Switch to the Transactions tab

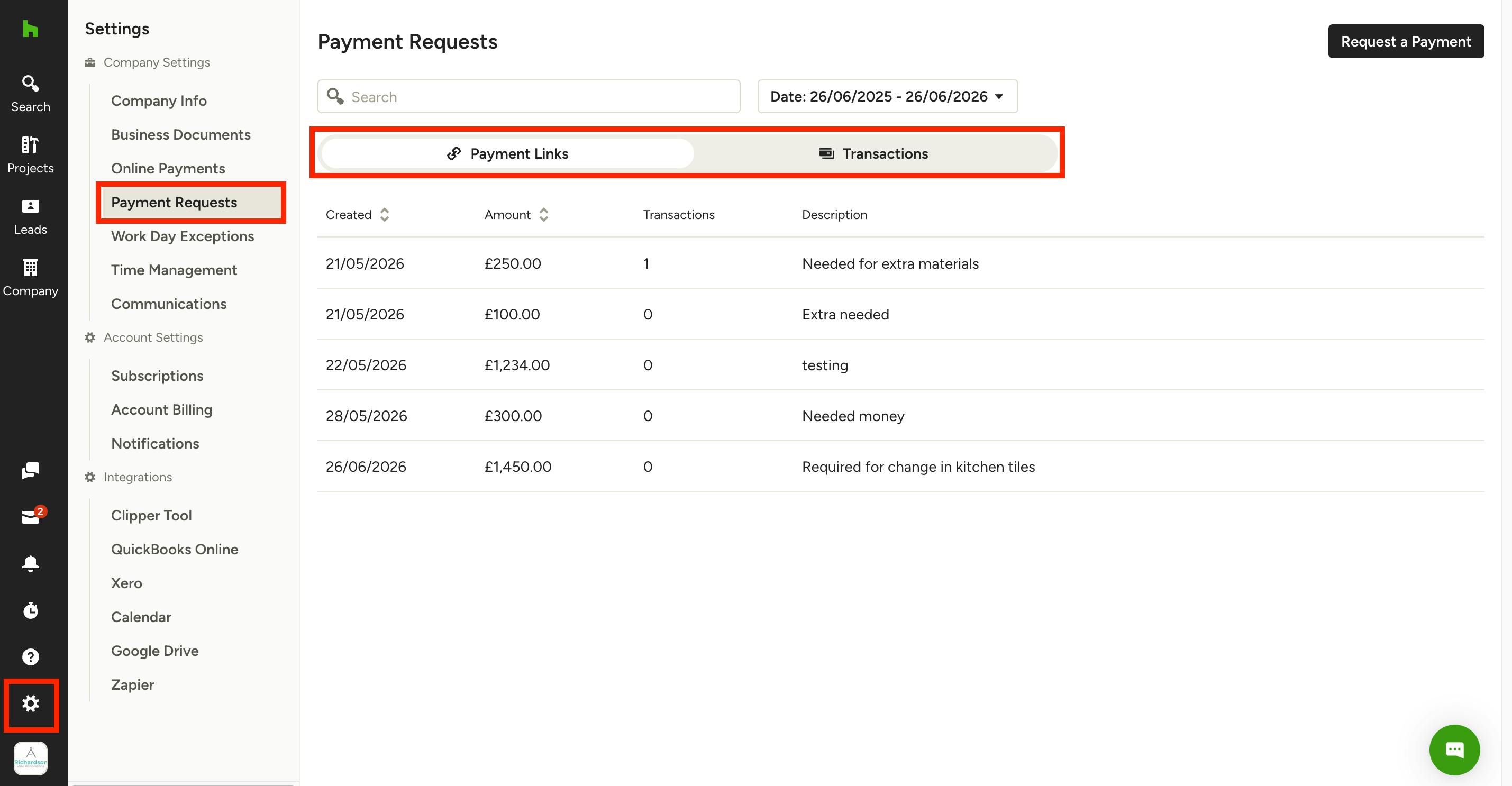[874, 154]
